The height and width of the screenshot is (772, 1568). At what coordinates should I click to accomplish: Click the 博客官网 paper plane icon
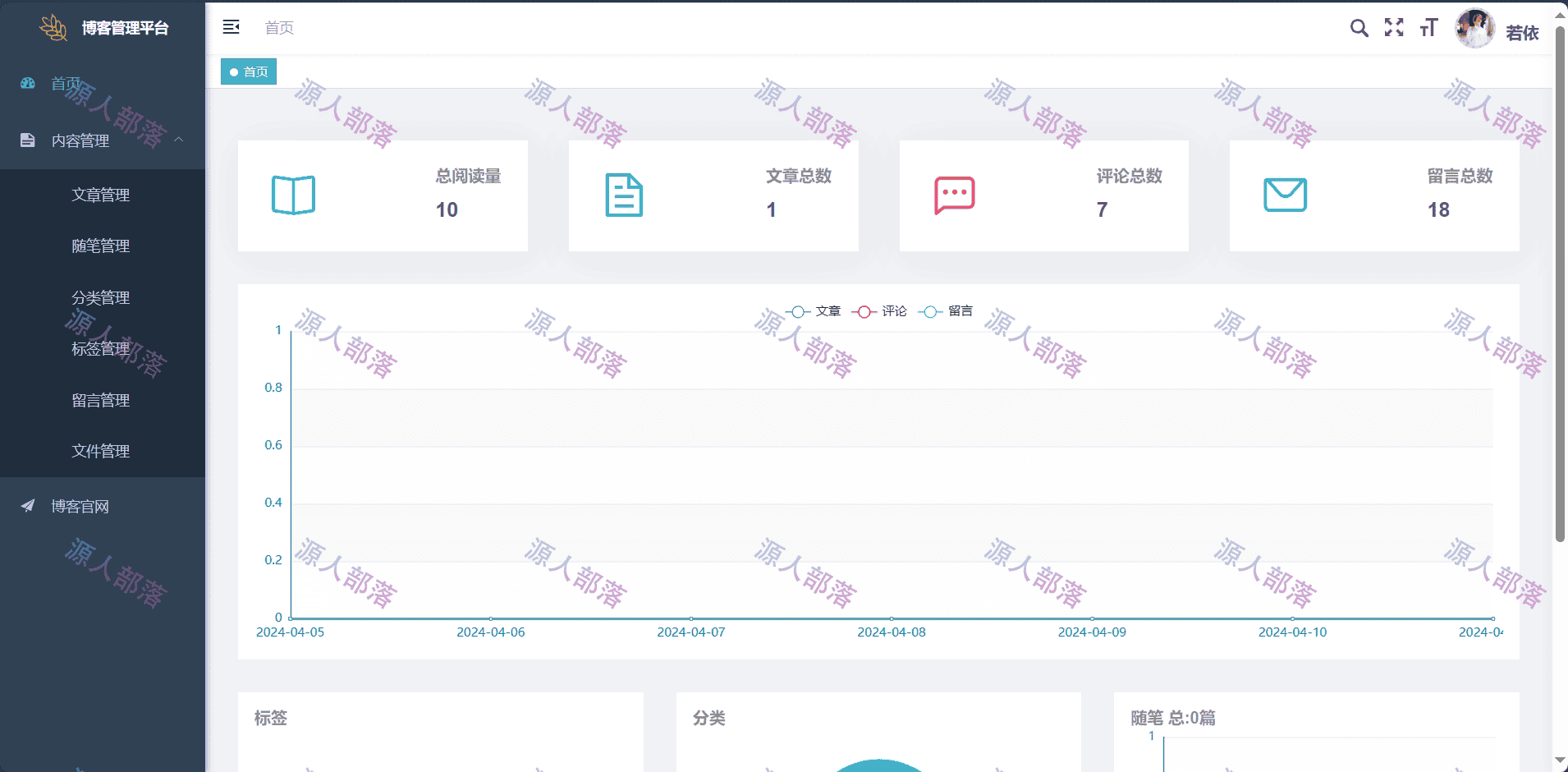coord(28,506)
